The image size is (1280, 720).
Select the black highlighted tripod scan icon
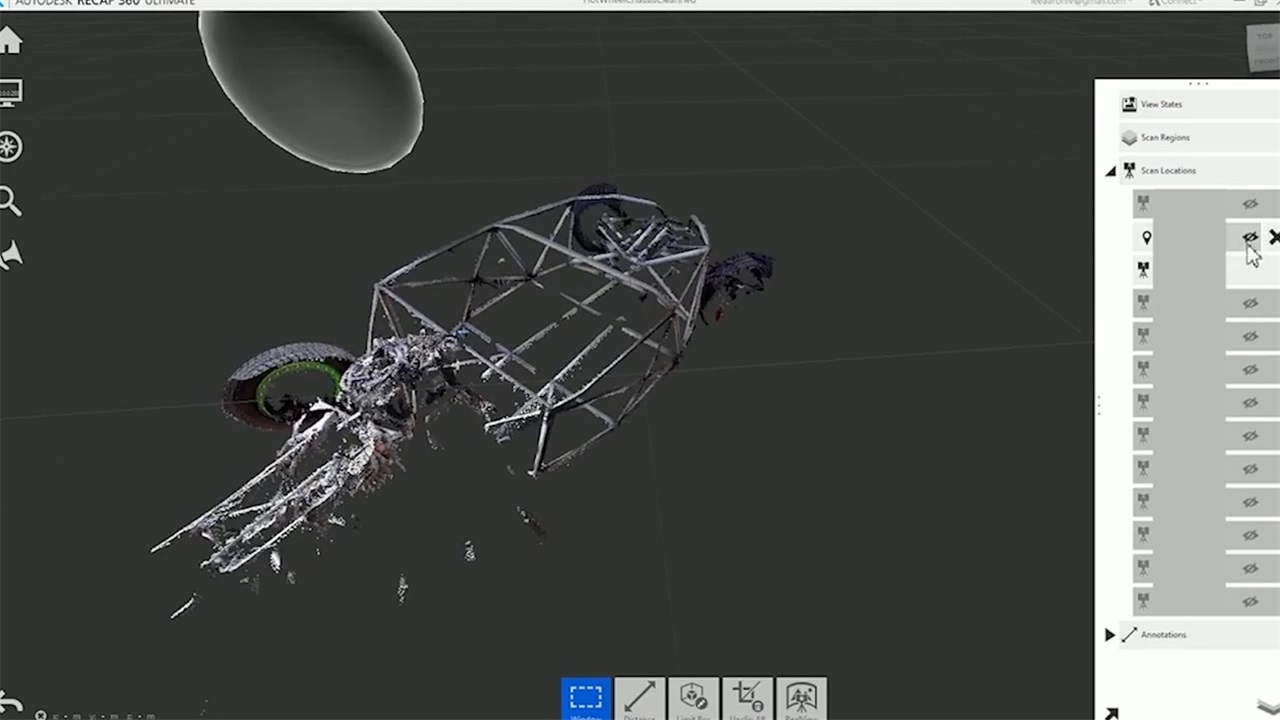[1143, 269]
